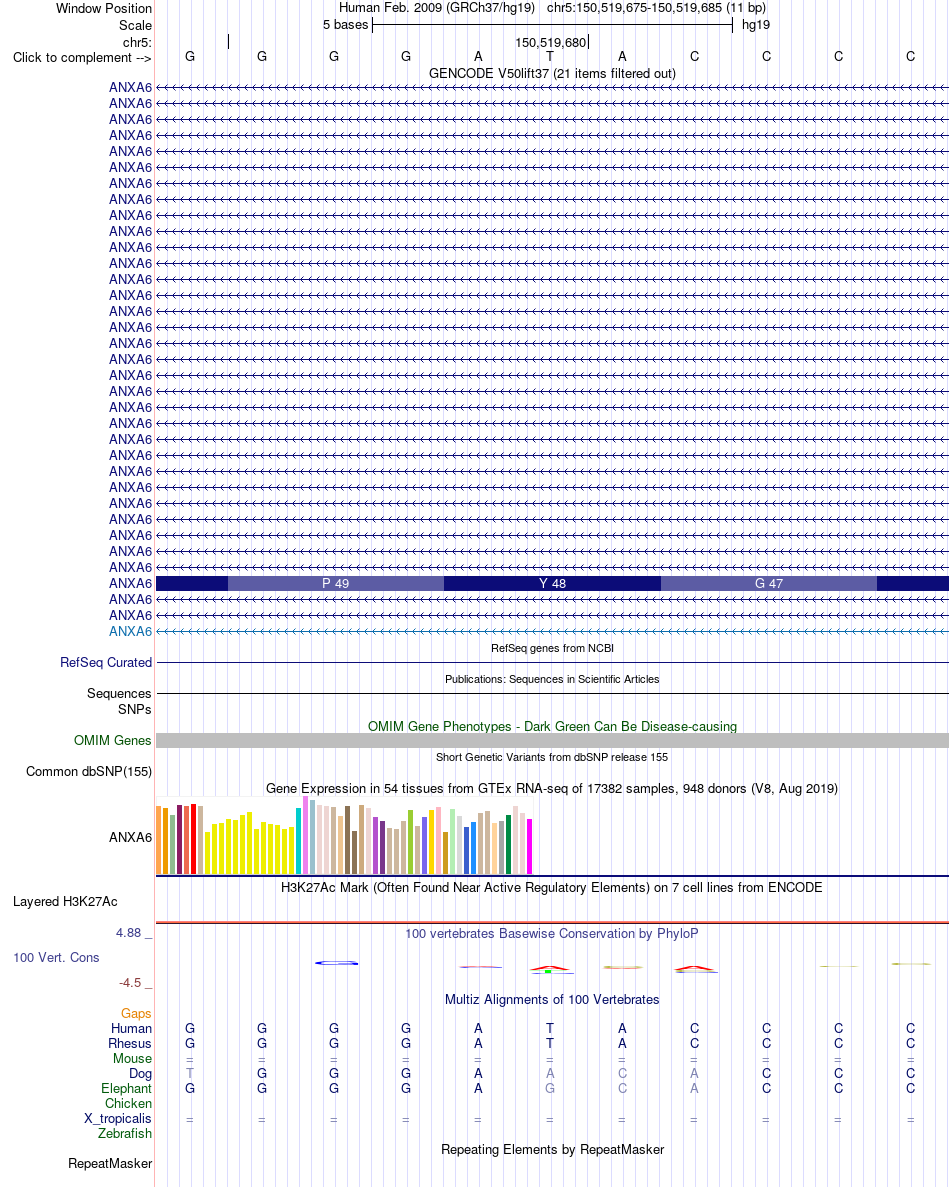Screen dimensions: 950x1187
Task: Click ANXA6 label beside GTEx bar chart
Action: pos(130,837)
